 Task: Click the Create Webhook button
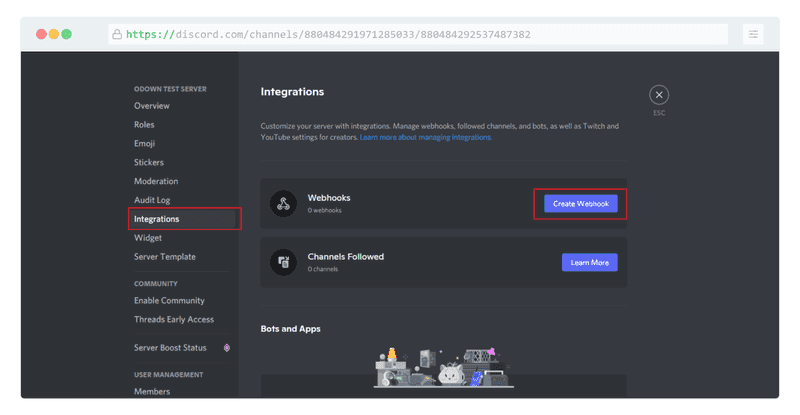coord(580,204)
